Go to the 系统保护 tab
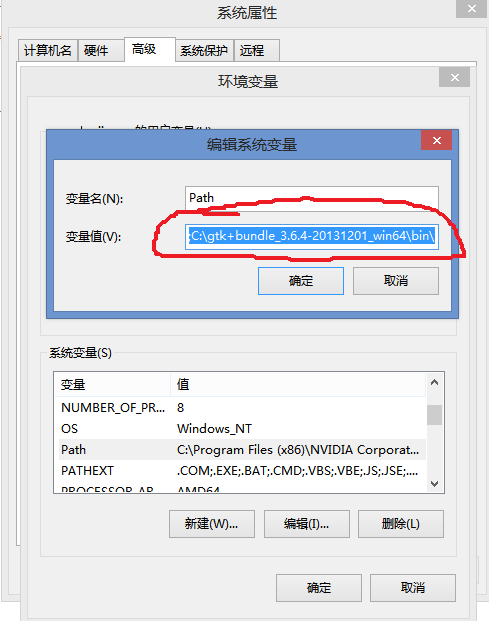This screenshot has width=489, height=621. click(204, 50)
